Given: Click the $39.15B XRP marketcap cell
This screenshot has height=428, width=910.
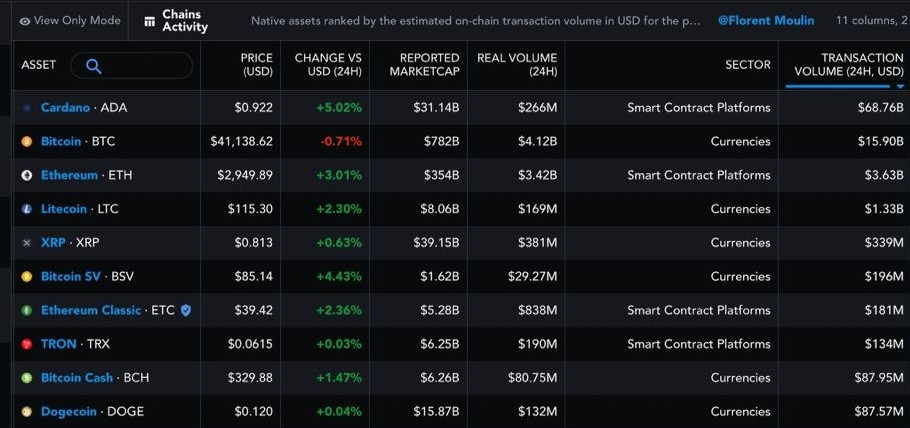Looking at the screenshot, I should coord(436,243).
